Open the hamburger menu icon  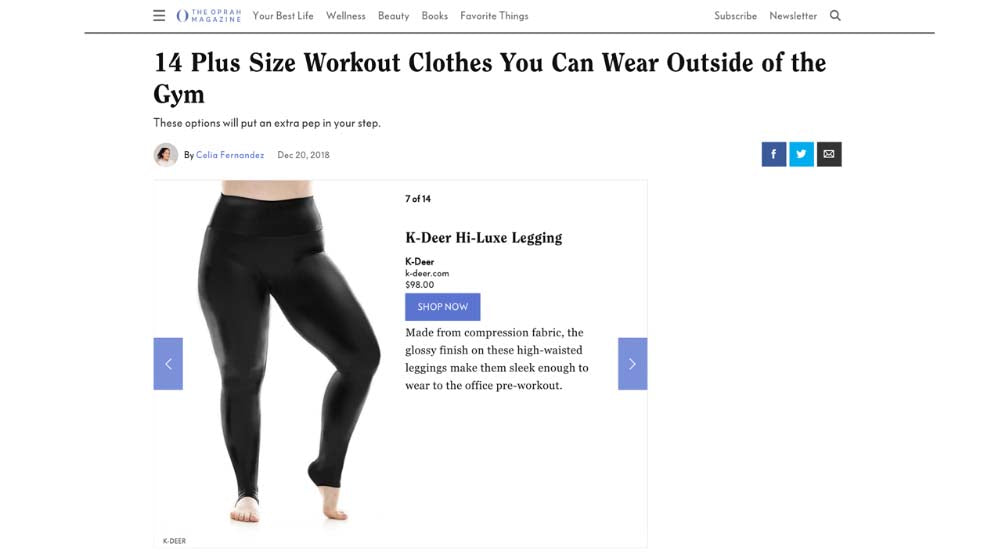159,16
